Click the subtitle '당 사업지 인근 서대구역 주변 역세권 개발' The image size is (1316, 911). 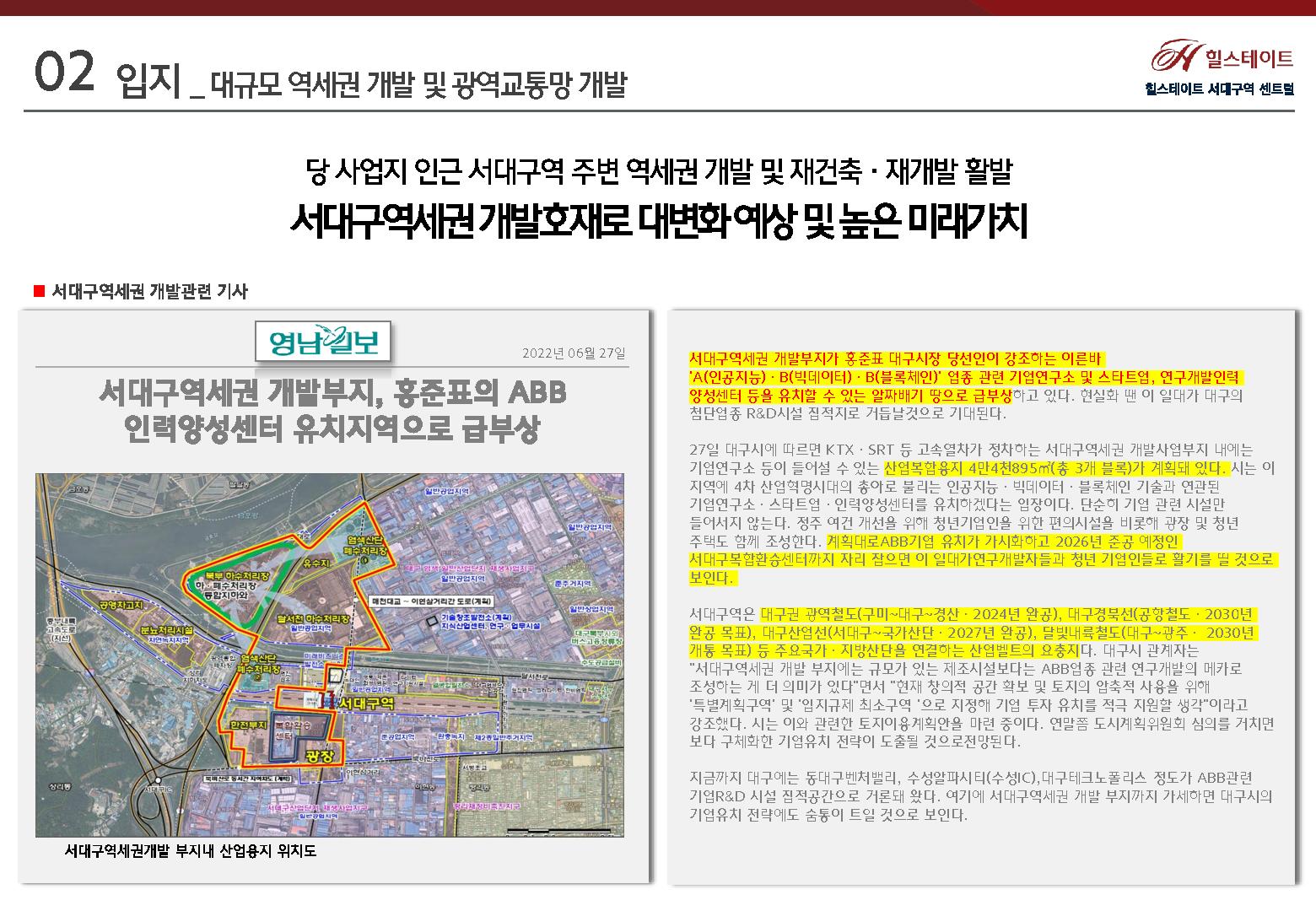tap(531, 171)
